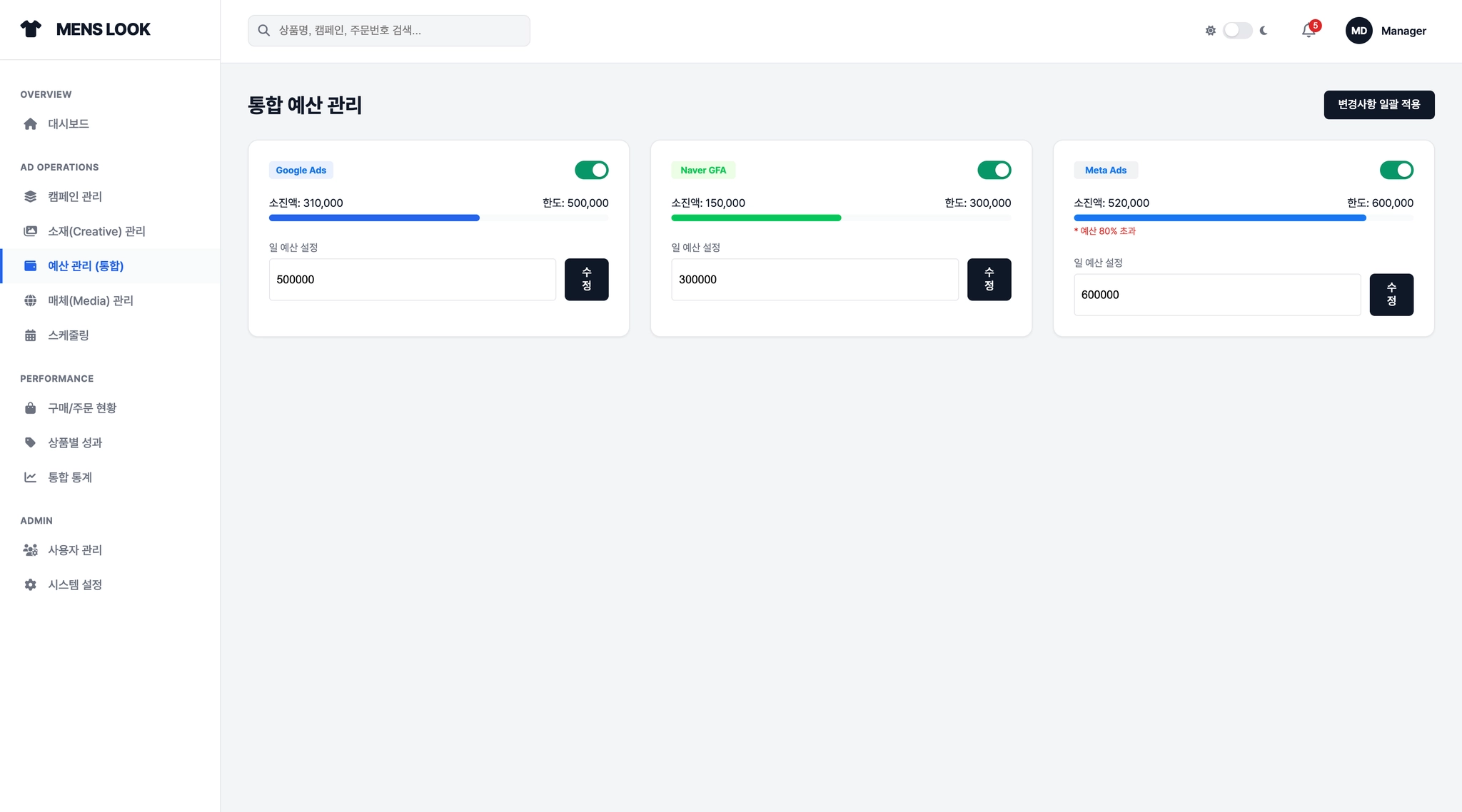Click the globe icon for 매체(Media) 관리

[30, 301]
